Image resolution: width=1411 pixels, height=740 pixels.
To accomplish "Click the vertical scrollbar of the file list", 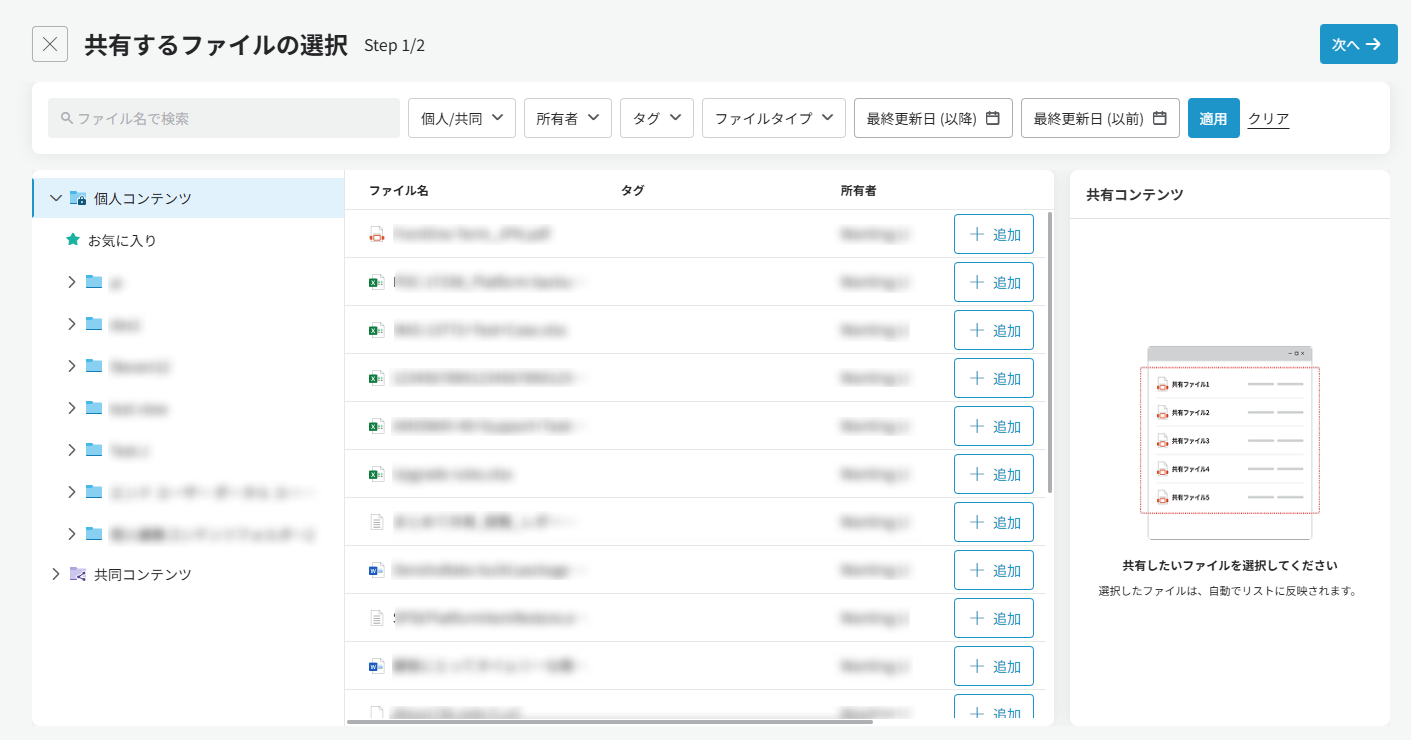I will 1050,351.
